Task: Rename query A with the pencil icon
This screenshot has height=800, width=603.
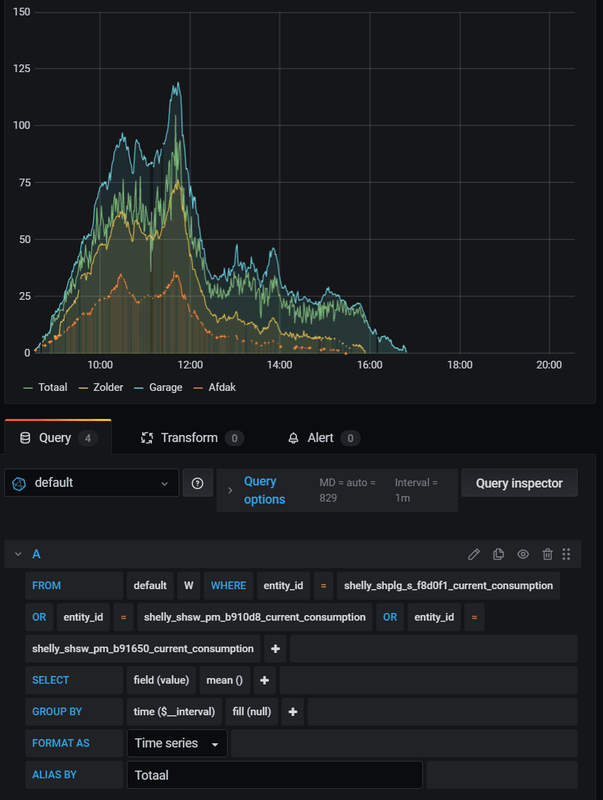Action: coord(474,554)
